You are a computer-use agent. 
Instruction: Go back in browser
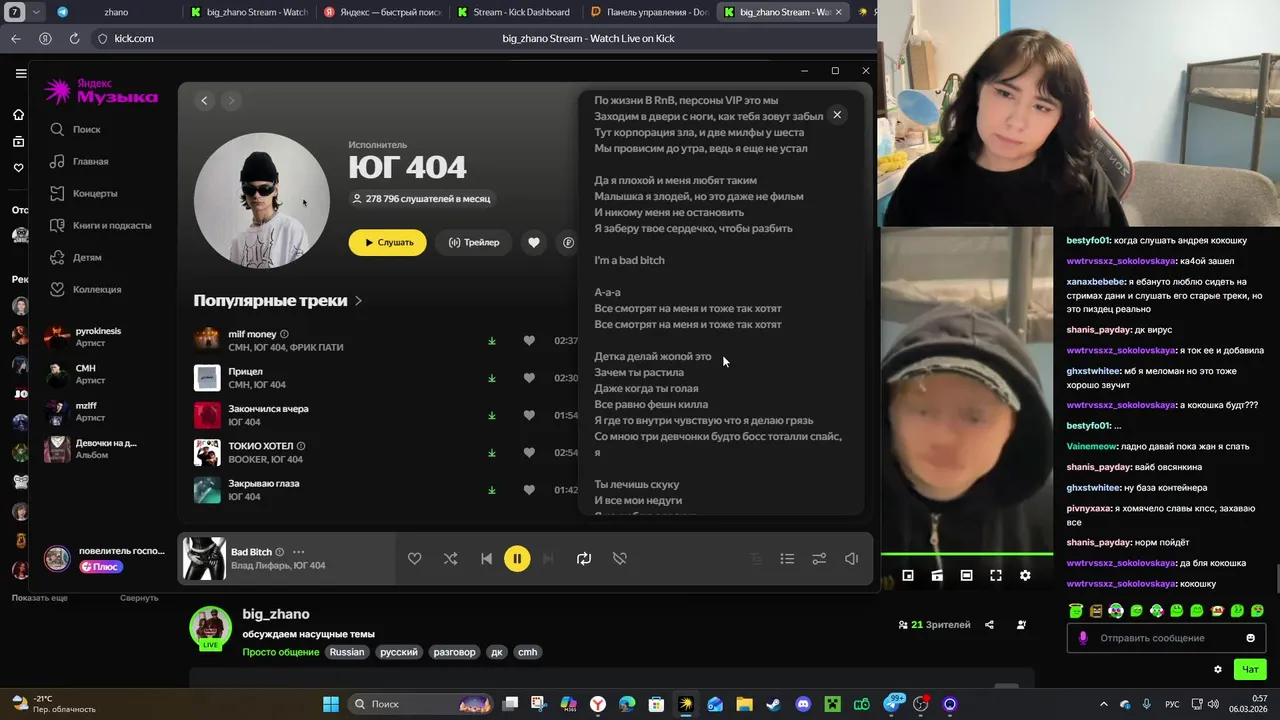point(15,38)
